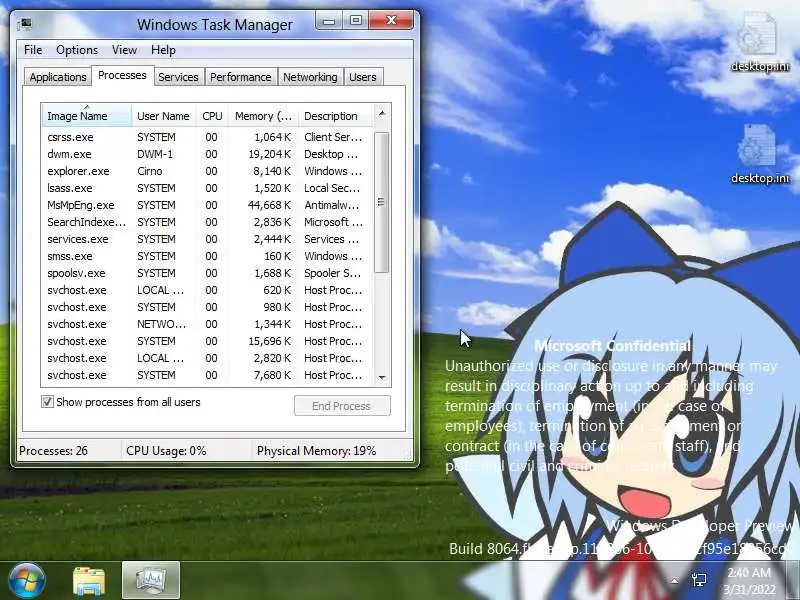The height and width of the screenshot is (600, 800).
Task: Select the spoolsv.exe process row
Action: (x=207, y=273)
